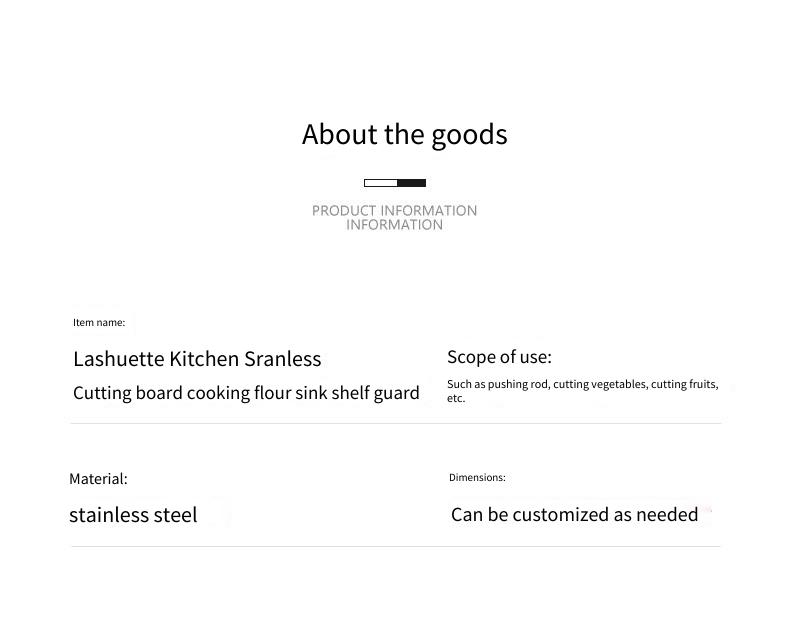Click the "Material:" label
The image size is (790, 619).
[x=98, y=478]
